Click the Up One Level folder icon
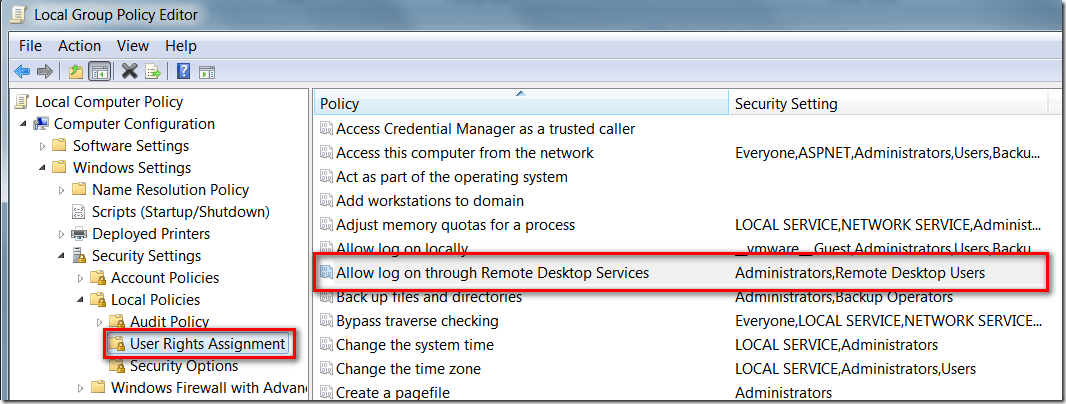This screenshot has width=1066, height=404. click(x=76, y=71)
